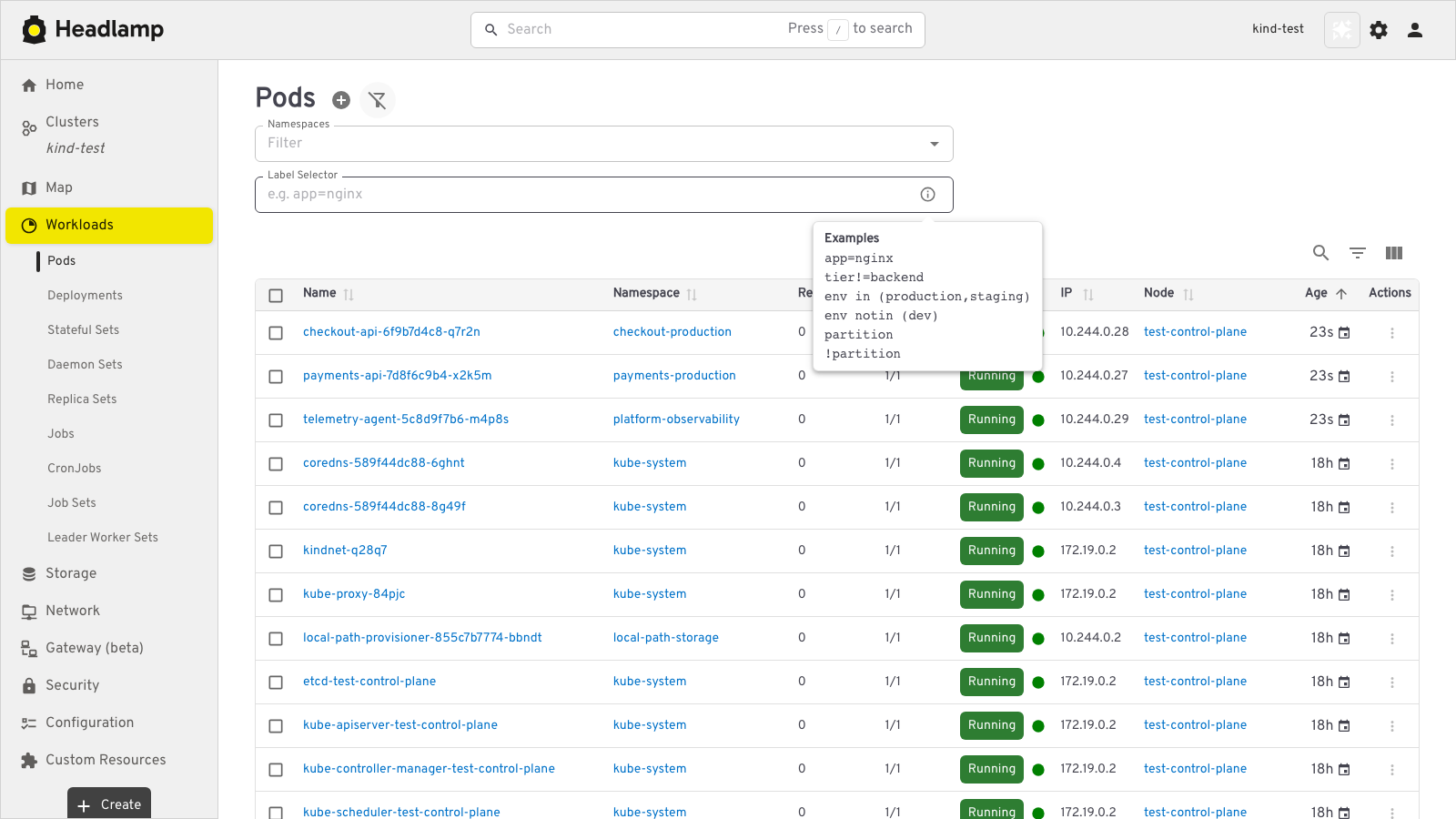Click the Headlamp logo
This screenshot has height=819, width=1456.
tap(93, 29)
